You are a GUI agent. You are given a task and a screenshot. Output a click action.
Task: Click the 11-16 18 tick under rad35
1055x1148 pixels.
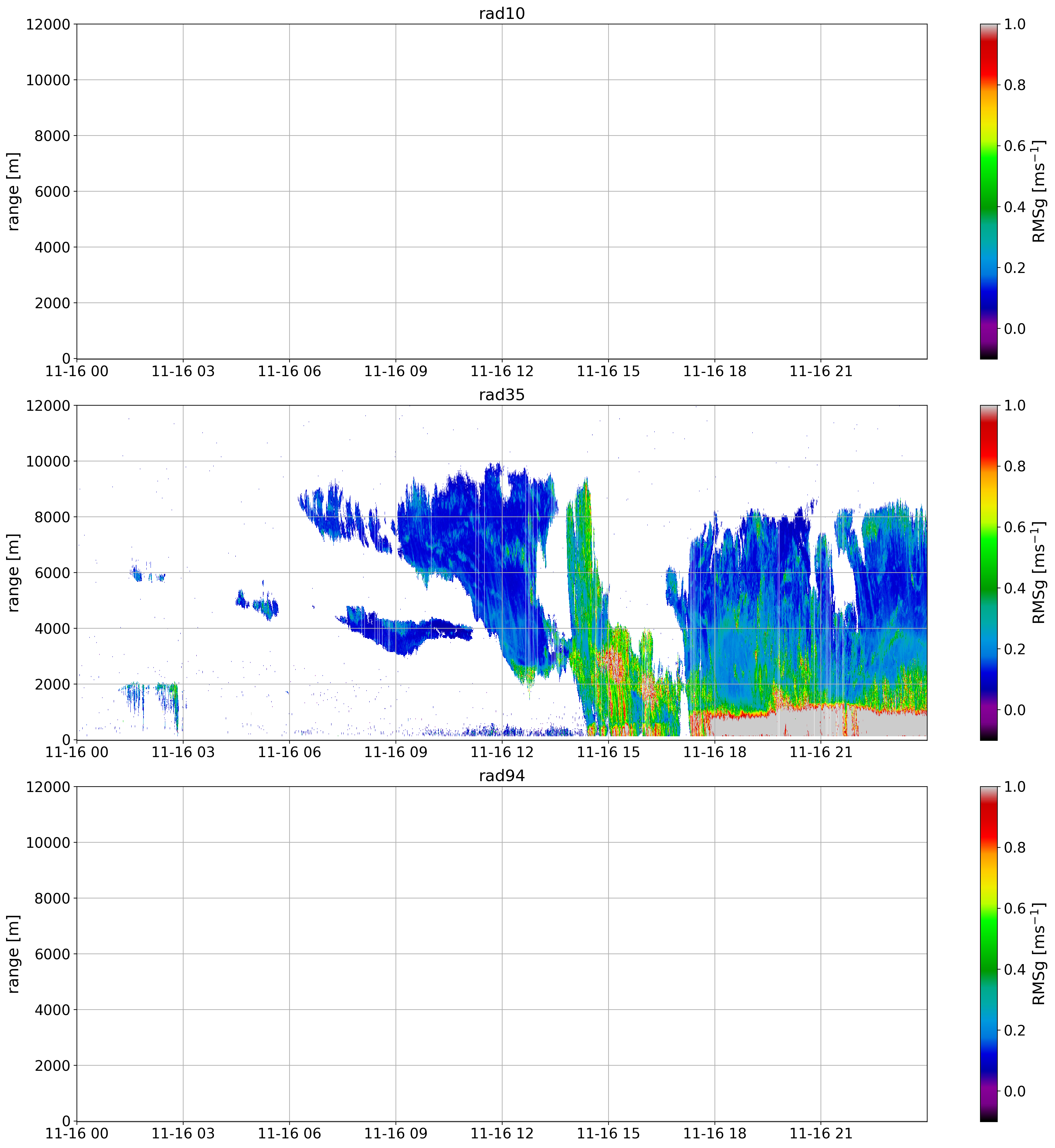point(714,752)
